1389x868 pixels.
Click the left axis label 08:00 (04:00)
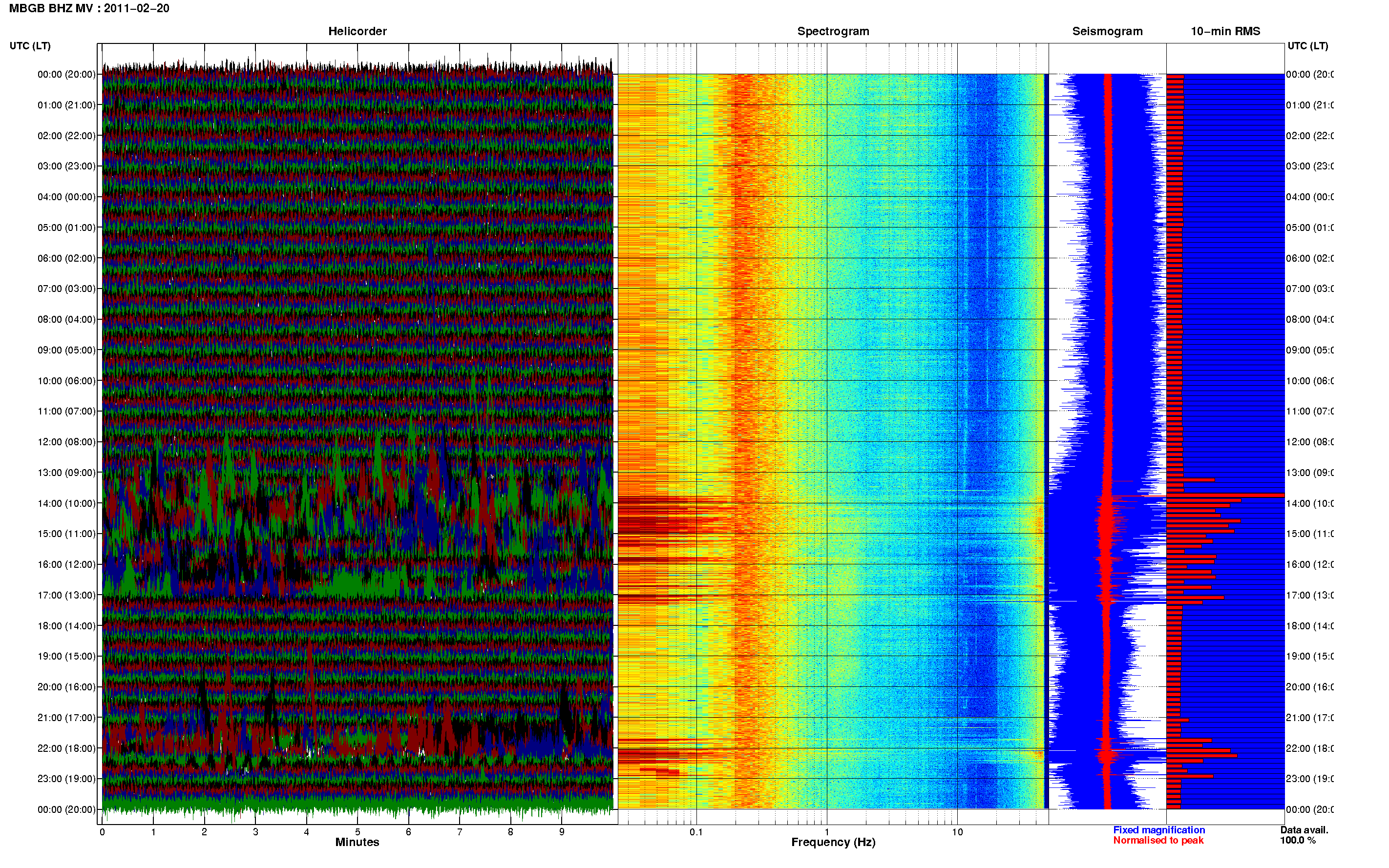point(66,320)
